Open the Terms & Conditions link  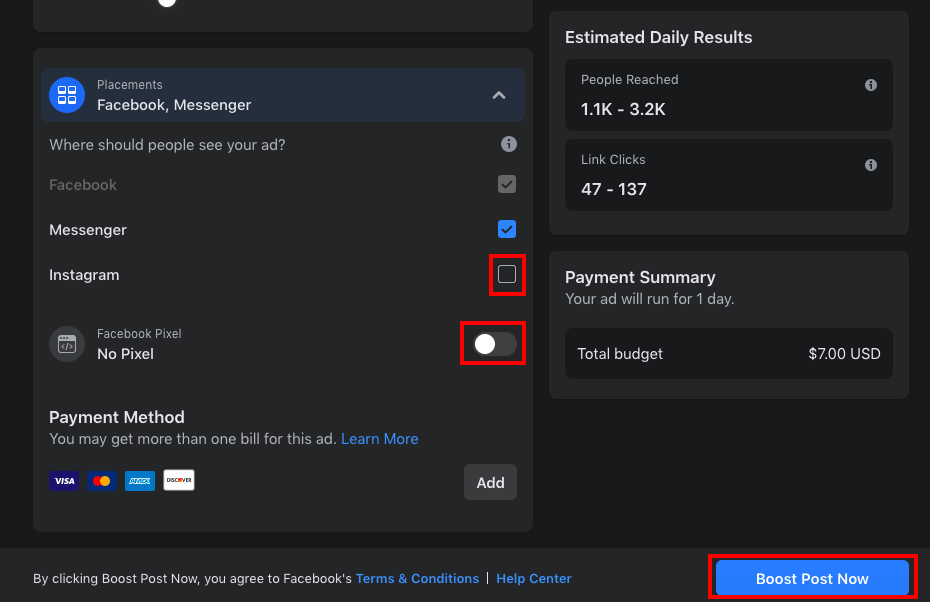(417, 578)
